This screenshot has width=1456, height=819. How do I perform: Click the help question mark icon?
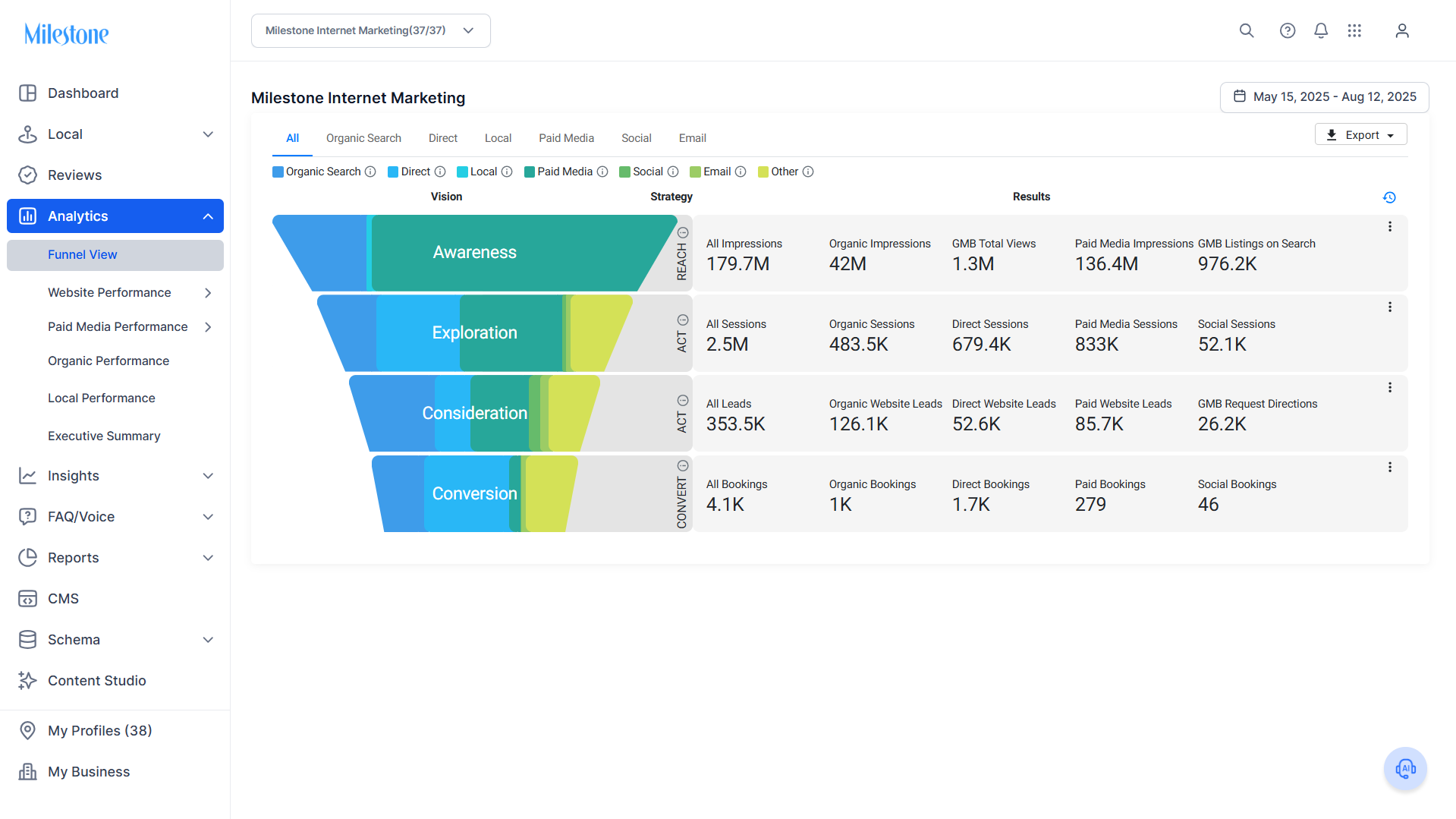pos(1288,30)
